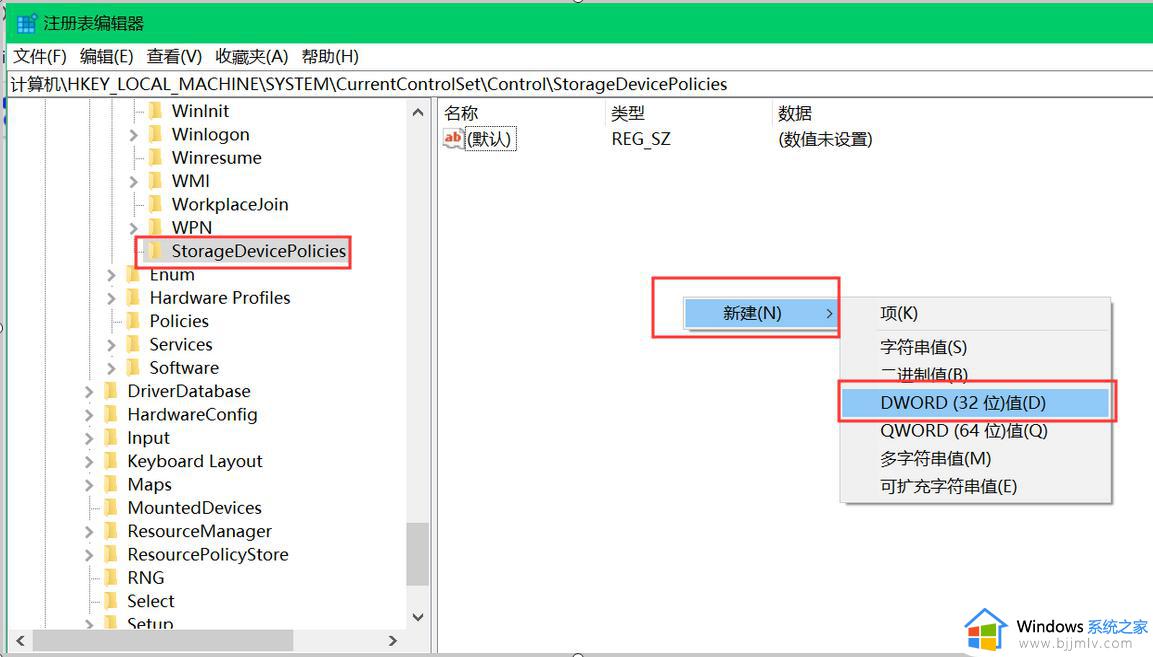Open the 新建(N) submenu entry
Screen dimensions: 1153x657
[x=761, y=313]
